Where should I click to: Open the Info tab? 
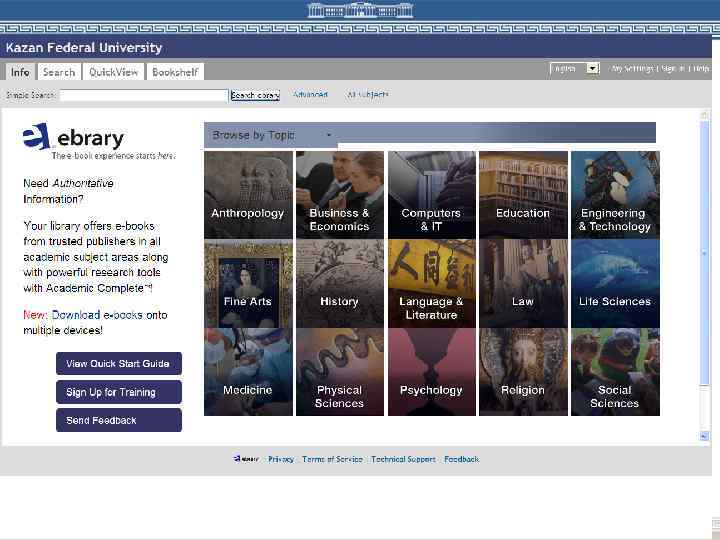click(20, 72)
